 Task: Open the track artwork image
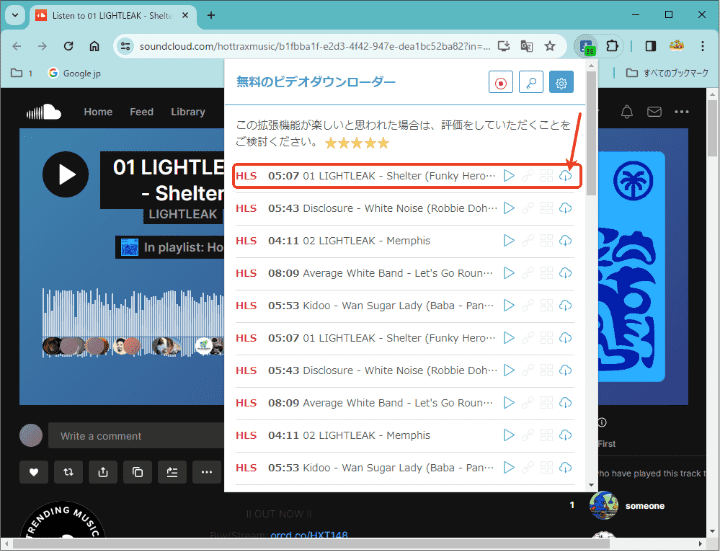pos(631,266)
